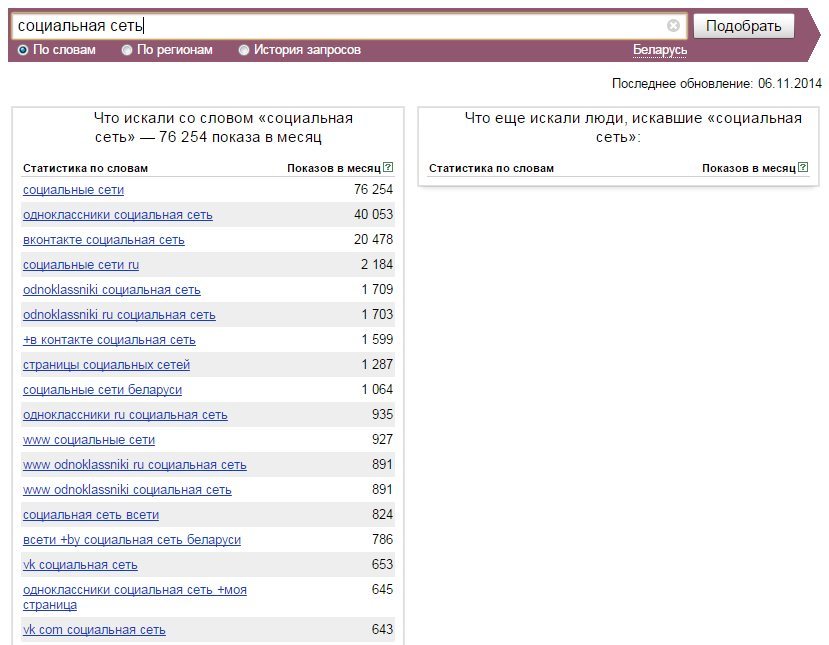Click the 643 impressions value
This screenshot has width=829, height=645.
(382, 629)
